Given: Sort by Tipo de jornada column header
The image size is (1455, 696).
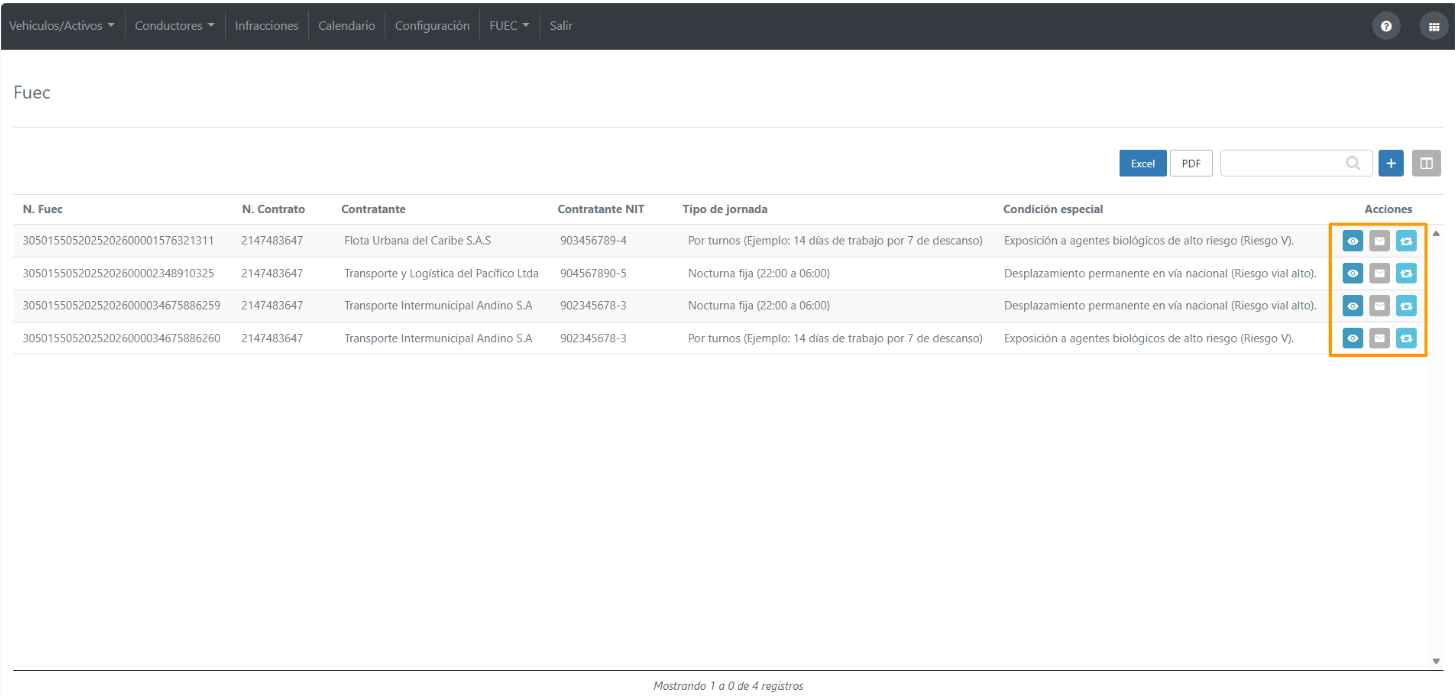Looking at the screenshot, I should click(725, 209).
